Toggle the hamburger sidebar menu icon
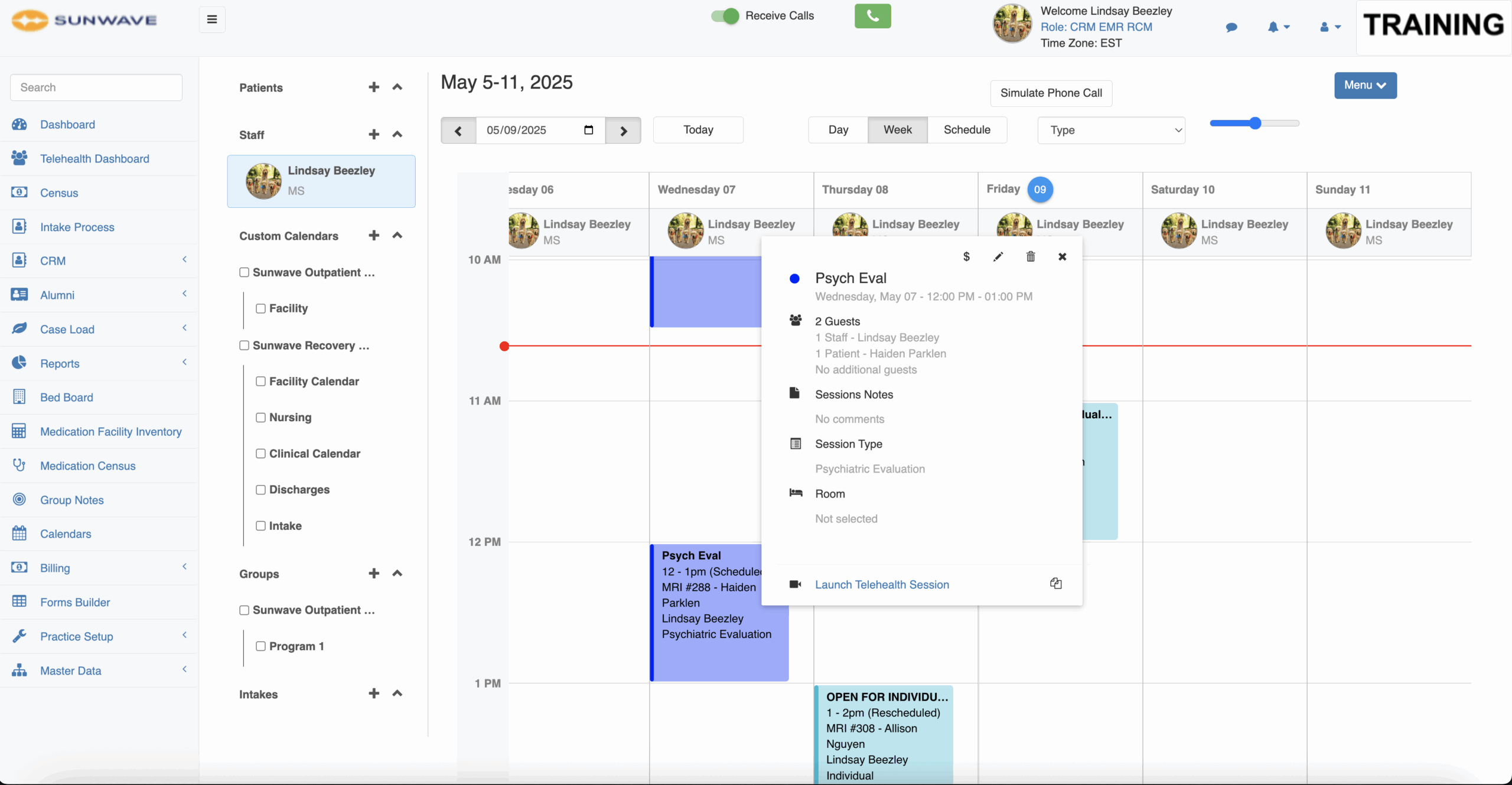The height and width of the screenshot is (785, 1512). pyautogui.click(x=212, y=19)
